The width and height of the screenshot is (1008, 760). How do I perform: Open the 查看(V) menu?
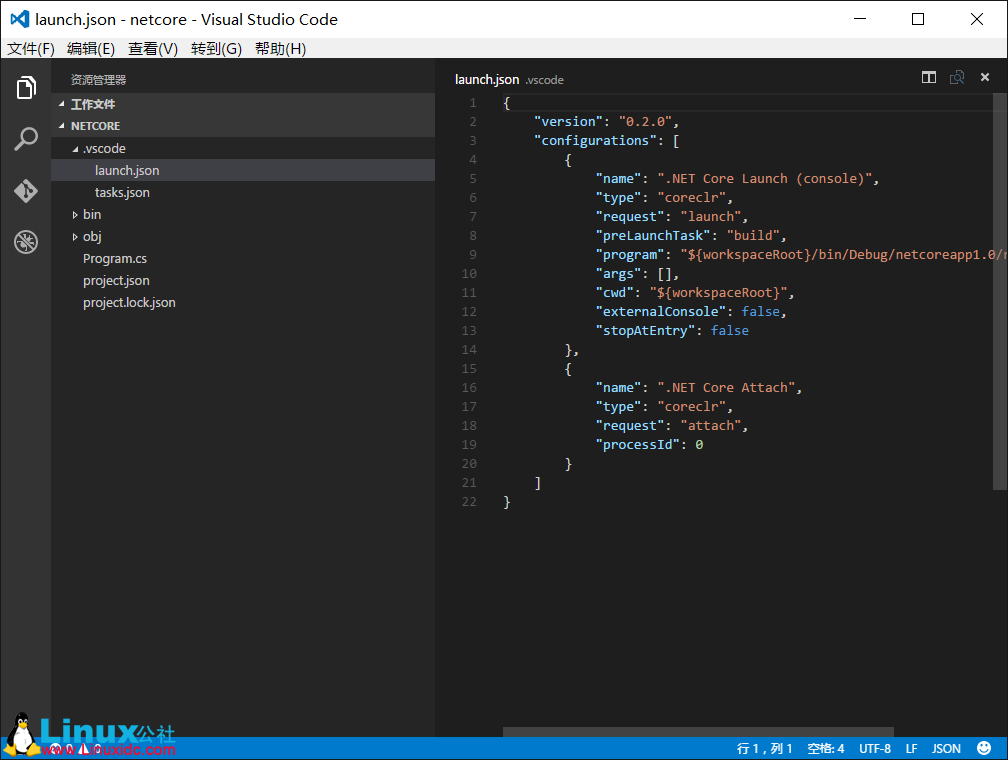tap(153, 49)
